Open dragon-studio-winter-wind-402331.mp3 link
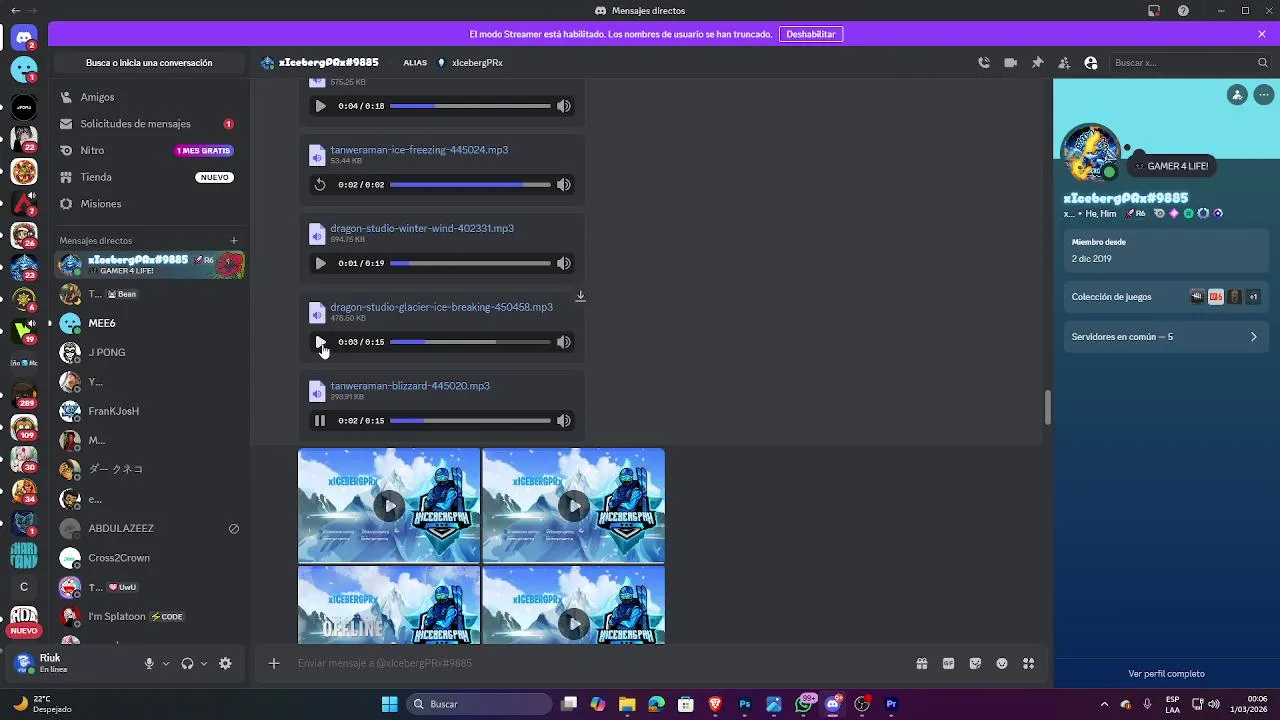The image size is (1280, 720). (x=422, y=228)
